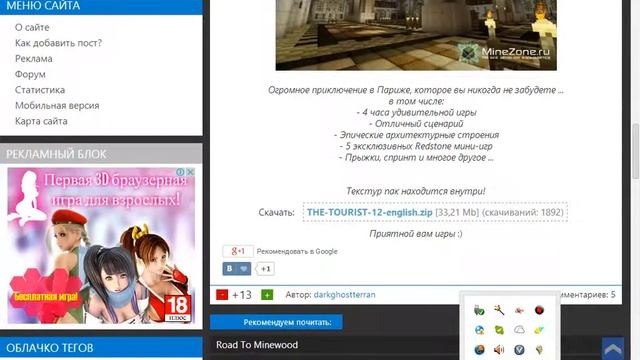Open the 'Реклама' menu link
640x360 pixels.
(x=33, y=58)
